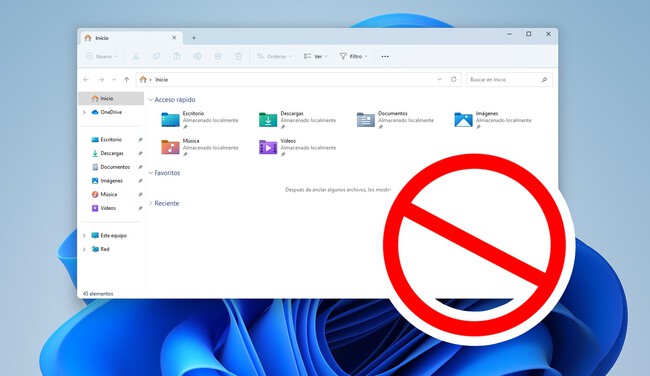Expand the Reciente section
The width and height of the screenshot is (650, 376).
[150, 204]
